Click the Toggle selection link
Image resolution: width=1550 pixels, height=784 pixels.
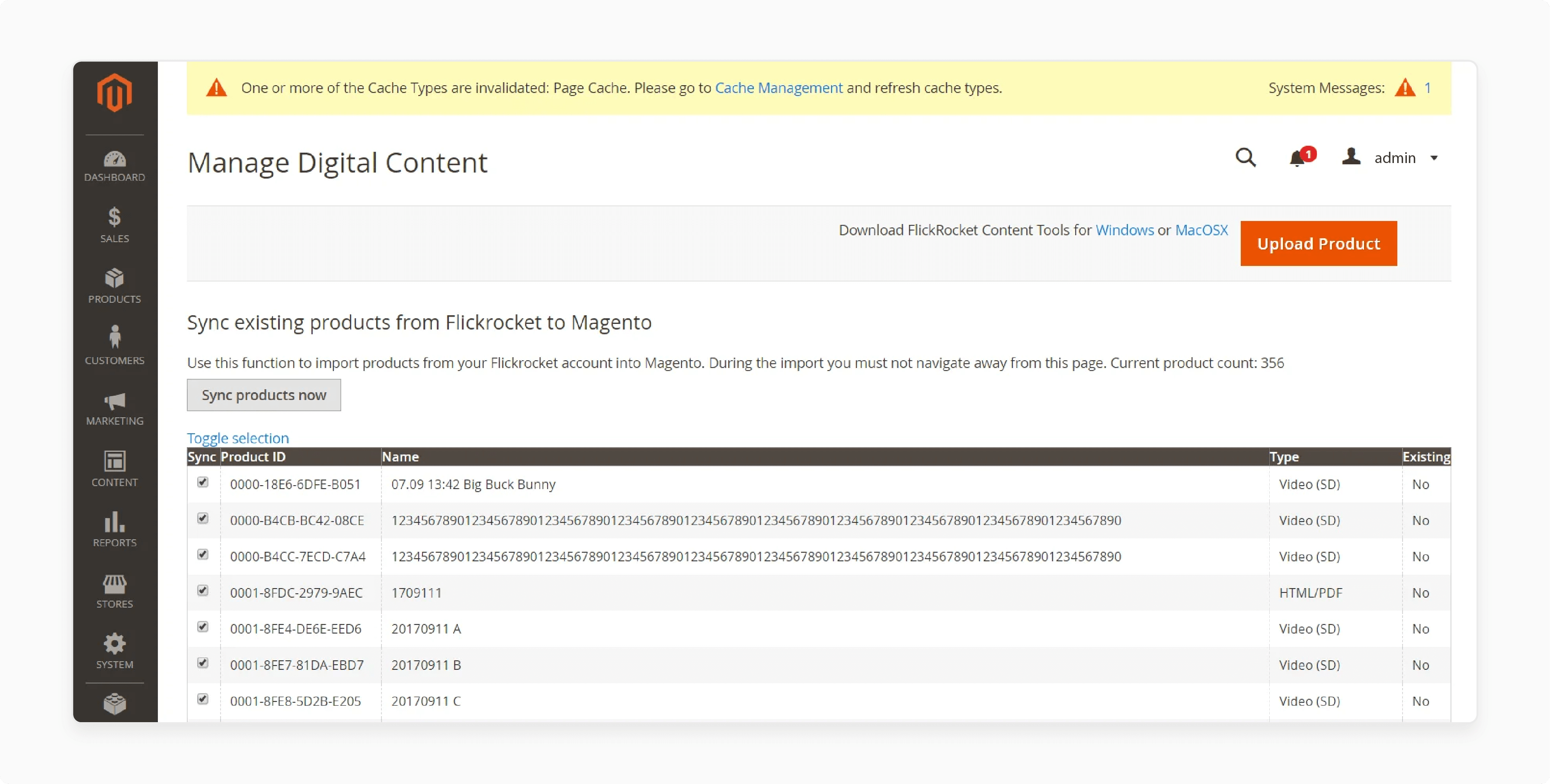(238, 438)
